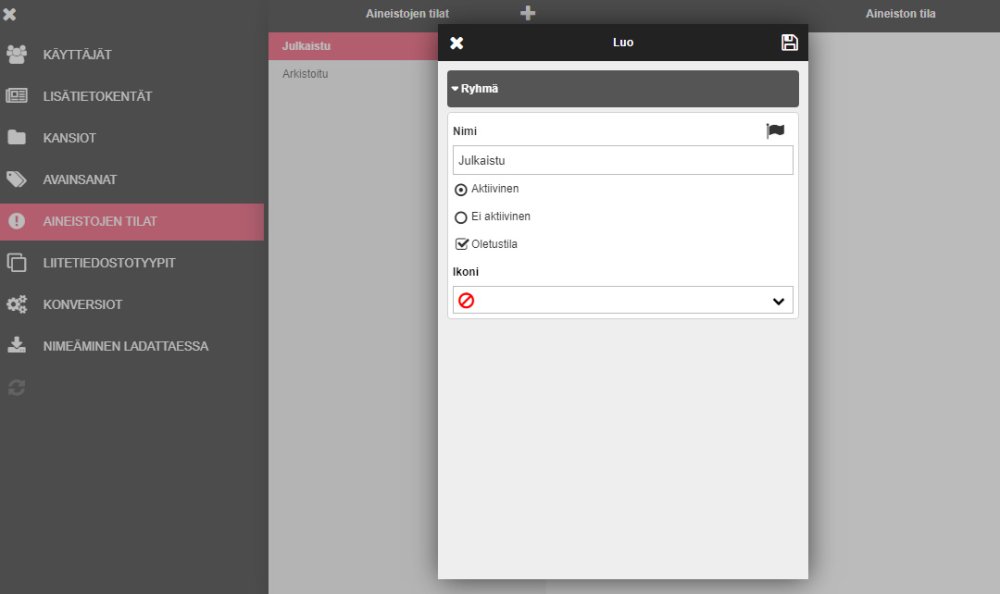Click the refresh icon in sidebar
1000x594 pixels.
(17, 387)
